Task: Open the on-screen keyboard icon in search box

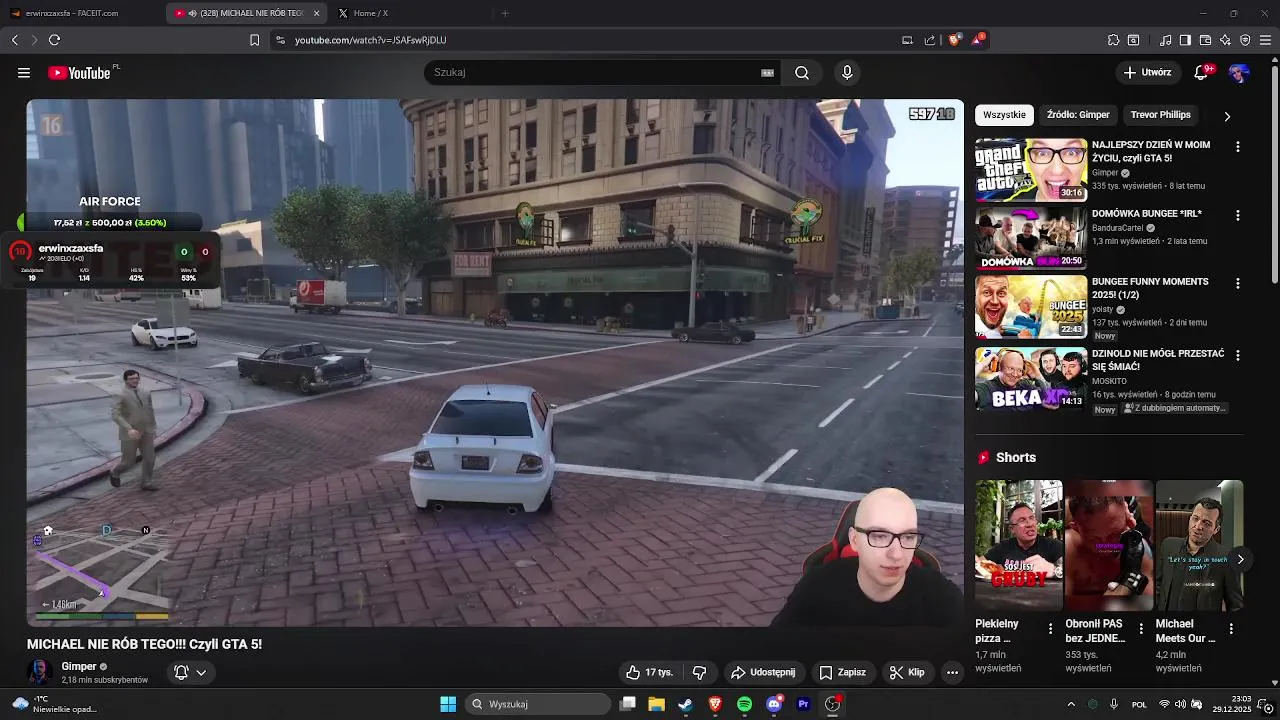Action: (x=767, y=72)
